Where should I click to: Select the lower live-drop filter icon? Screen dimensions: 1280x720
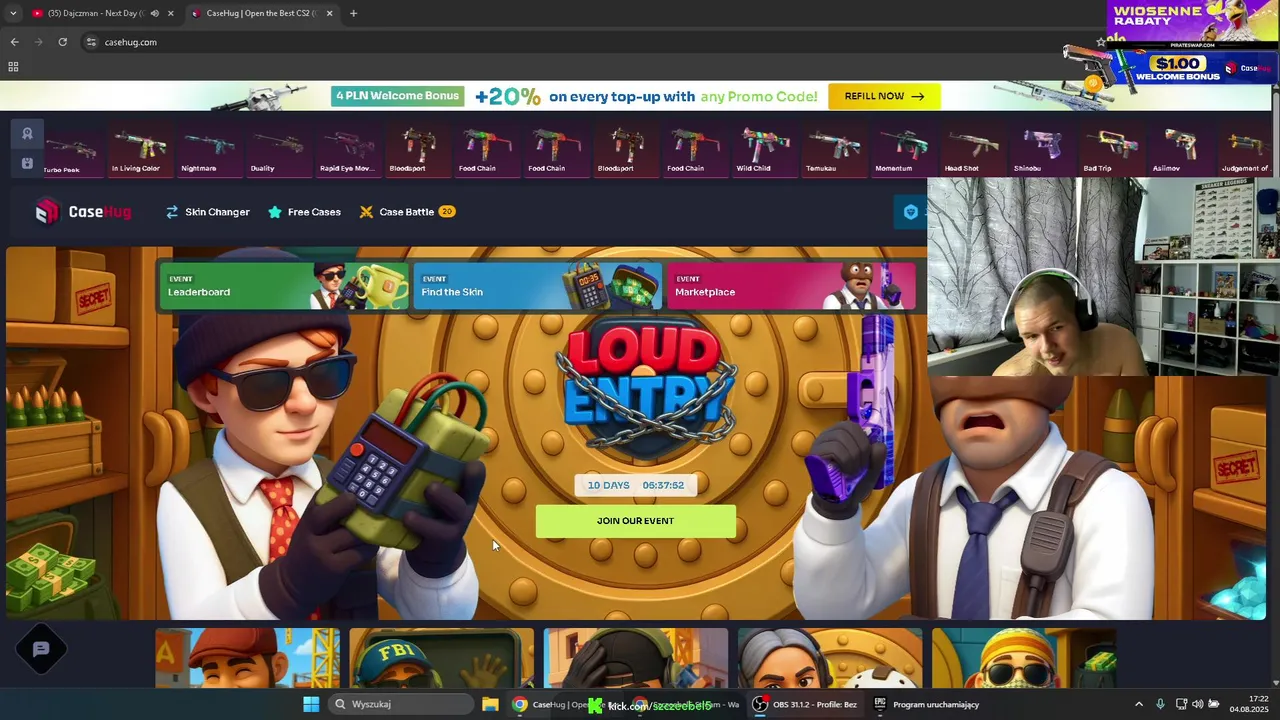tap(27, 163)
